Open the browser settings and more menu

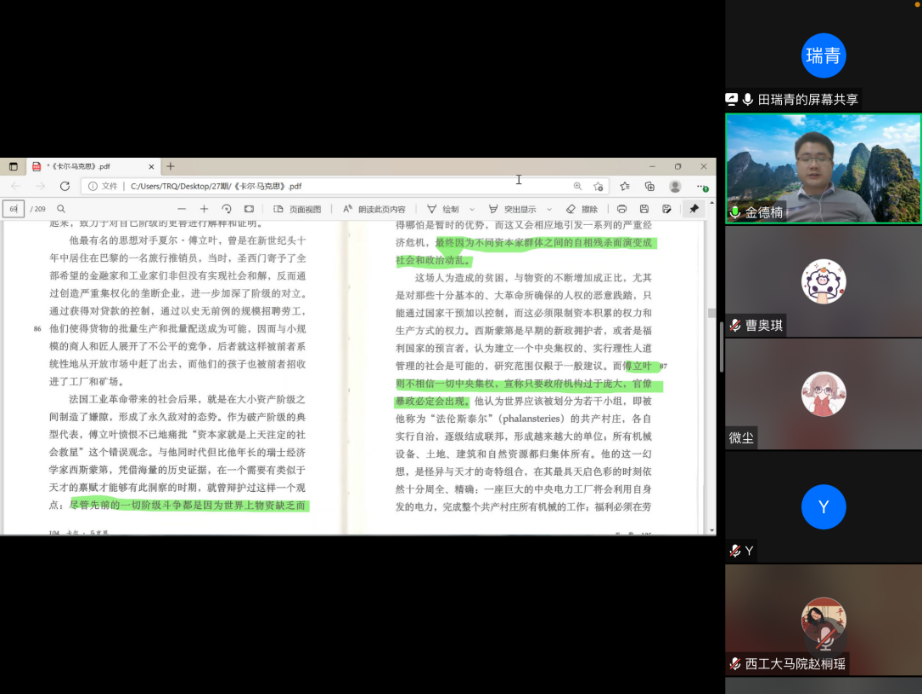point(702,186)
